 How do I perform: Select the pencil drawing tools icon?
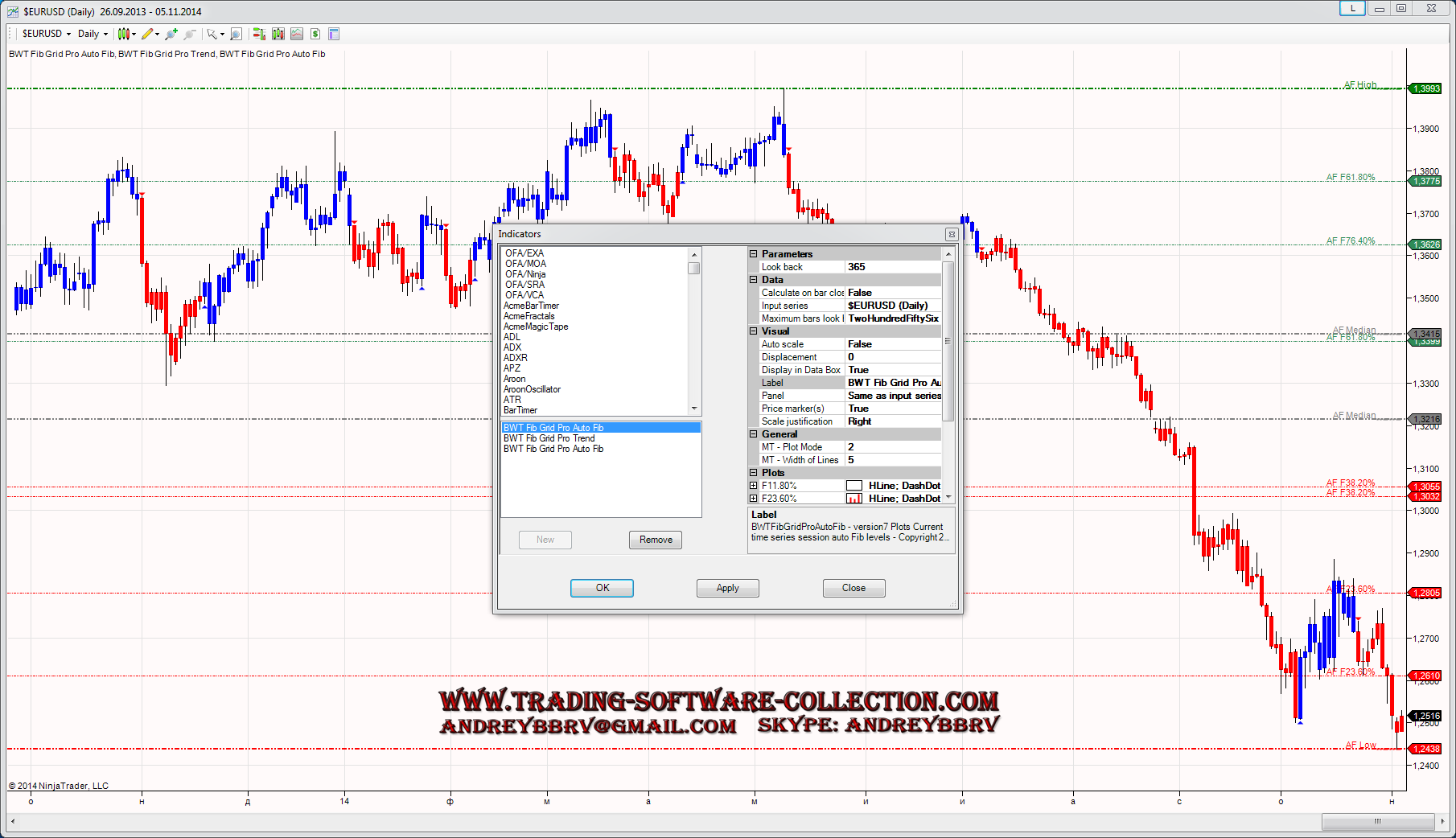click(148, 34)
